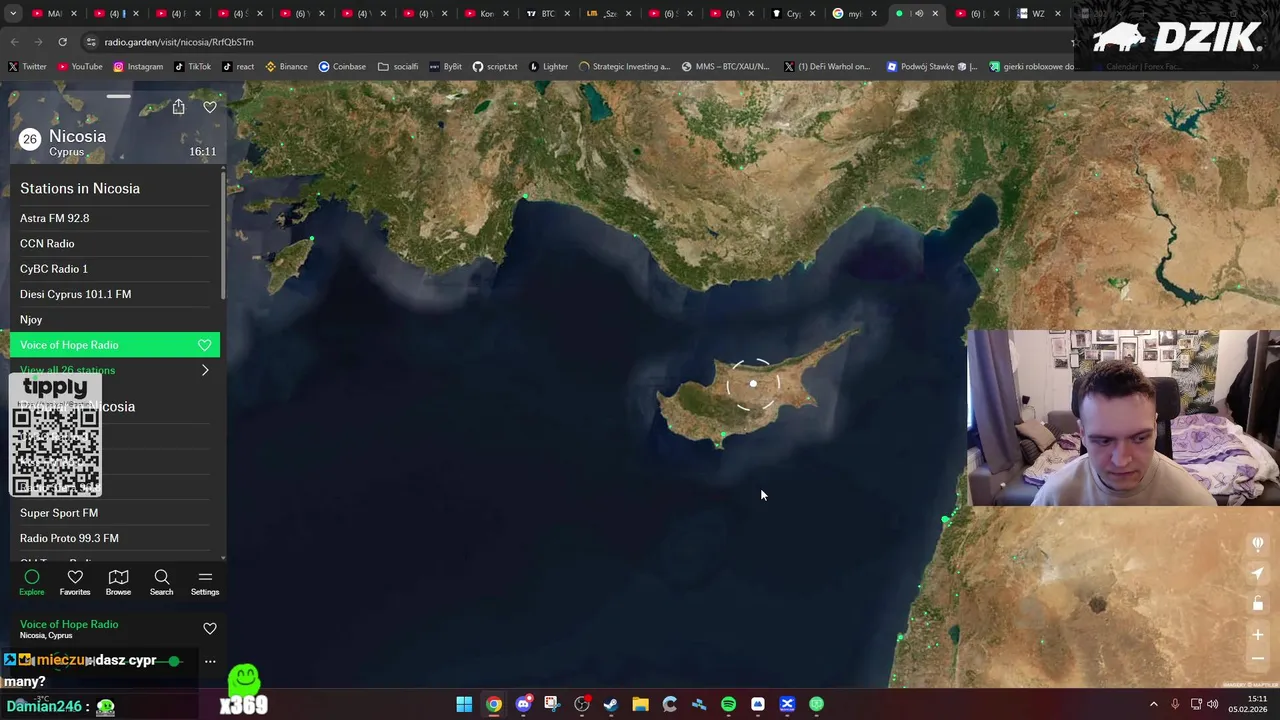Click the station list scrollbar

pyautogui.click(x=224, y=238)
